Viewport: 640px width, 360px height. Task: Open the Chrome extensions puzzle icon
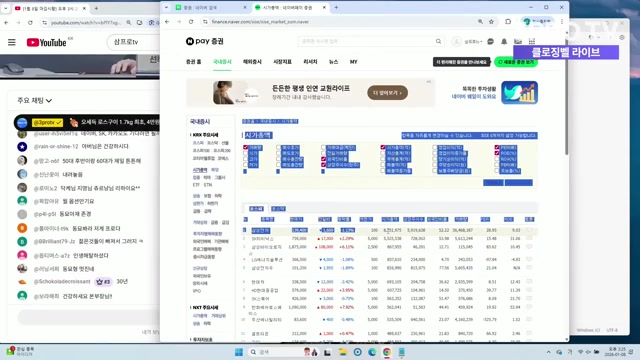coord(508,22)
